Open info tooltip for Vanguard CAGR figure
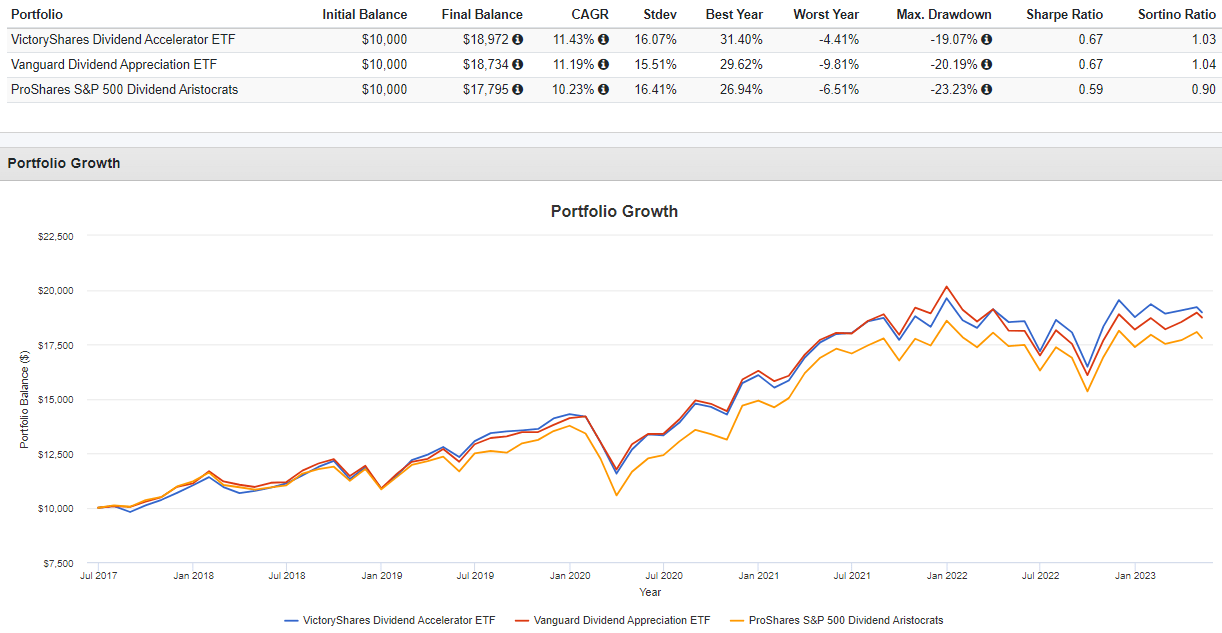This screenshot has width=1222, height=633. [602, 64]
